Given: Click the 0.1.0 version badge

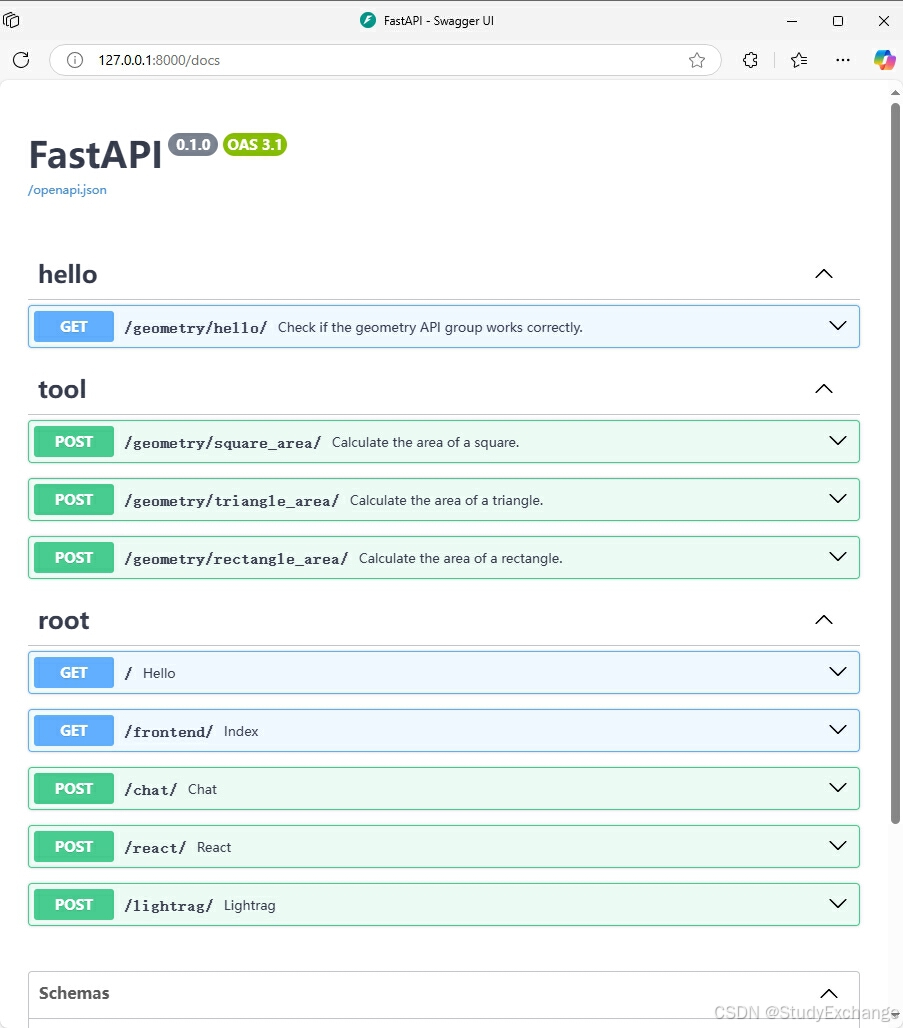Looking at the screenshot, I should [193, 144].
